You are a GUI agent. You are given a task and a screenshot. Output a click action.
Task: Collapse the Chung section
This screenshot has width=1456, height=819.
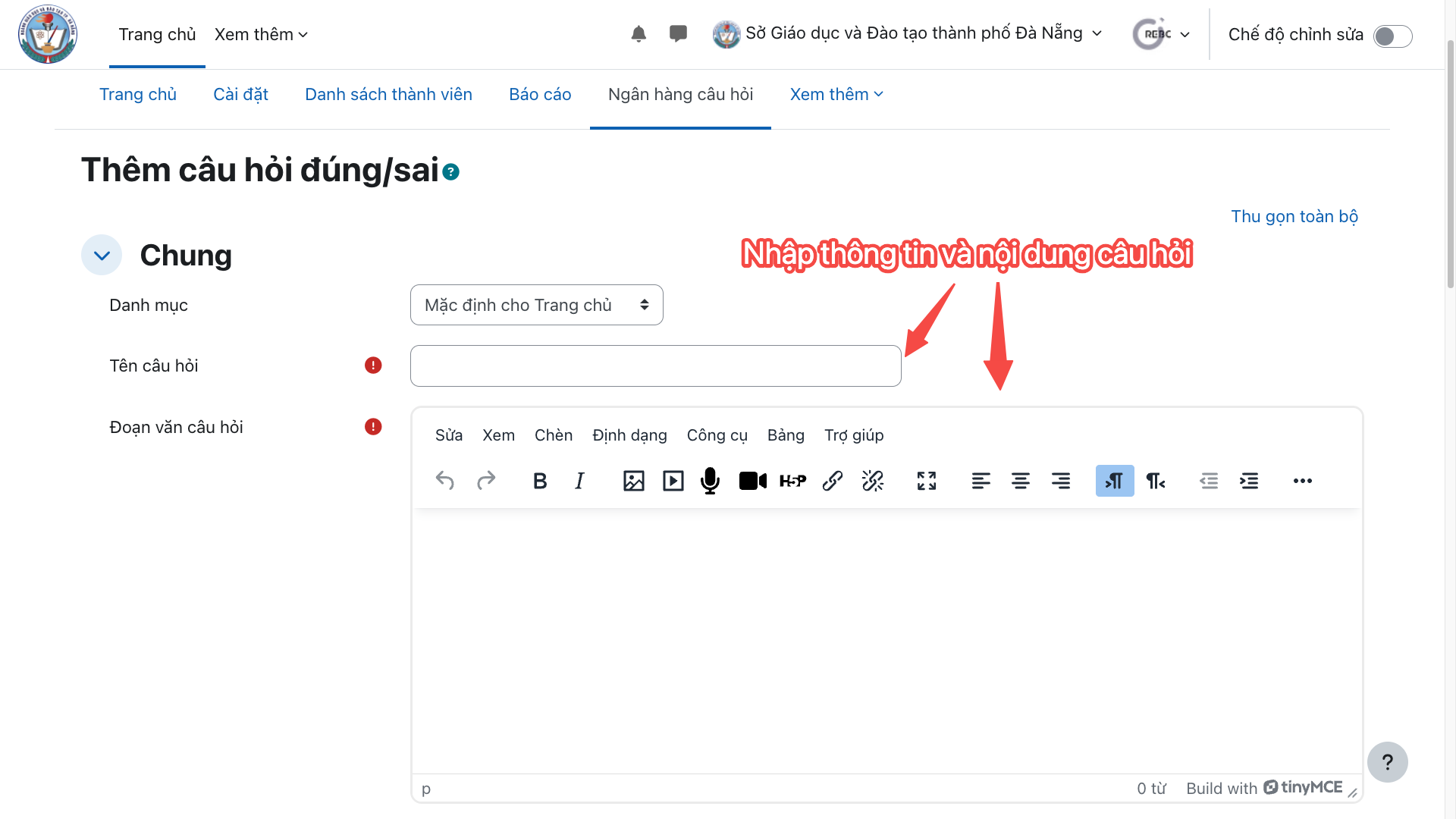click(102, 256)
